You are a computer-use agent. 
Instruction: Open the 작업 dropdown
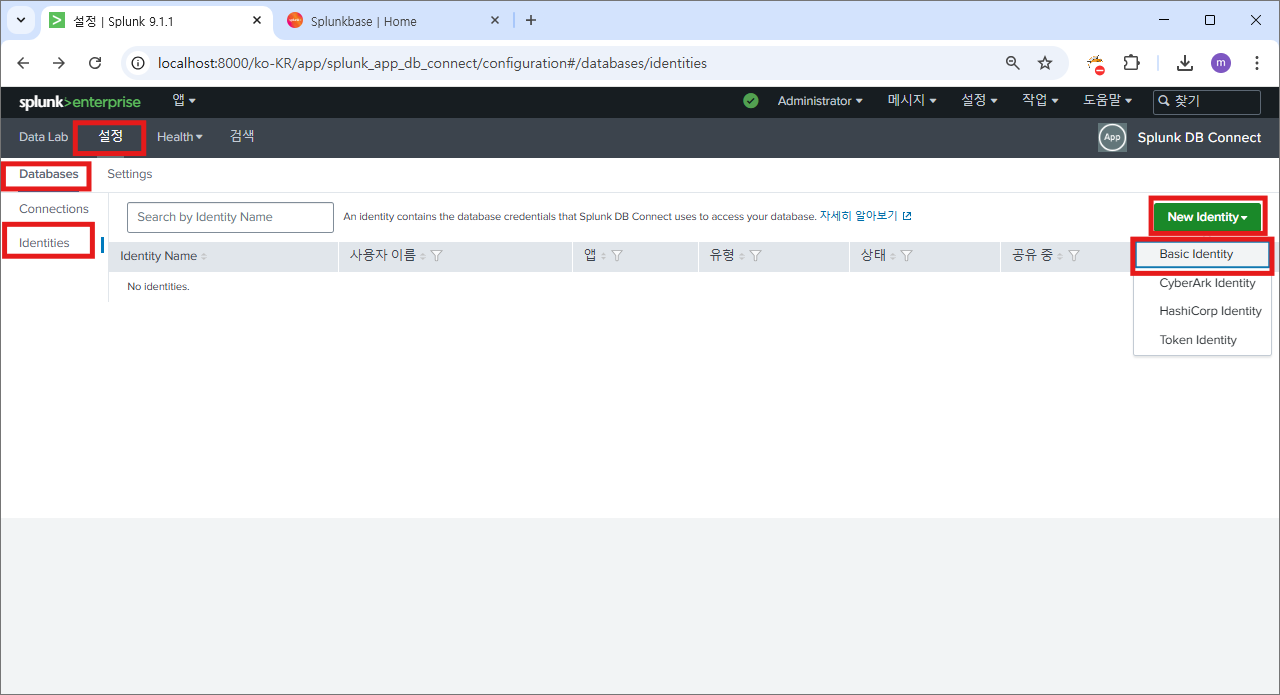1041,101
